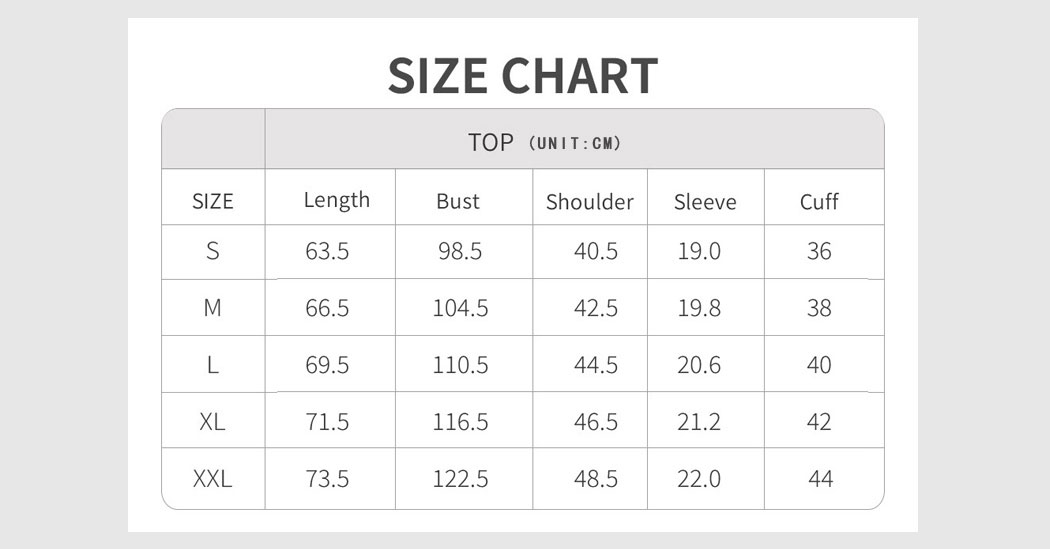This screenshot has width=1050, height=549.
Task: Select the M size row label
Action: click(212, 308)
